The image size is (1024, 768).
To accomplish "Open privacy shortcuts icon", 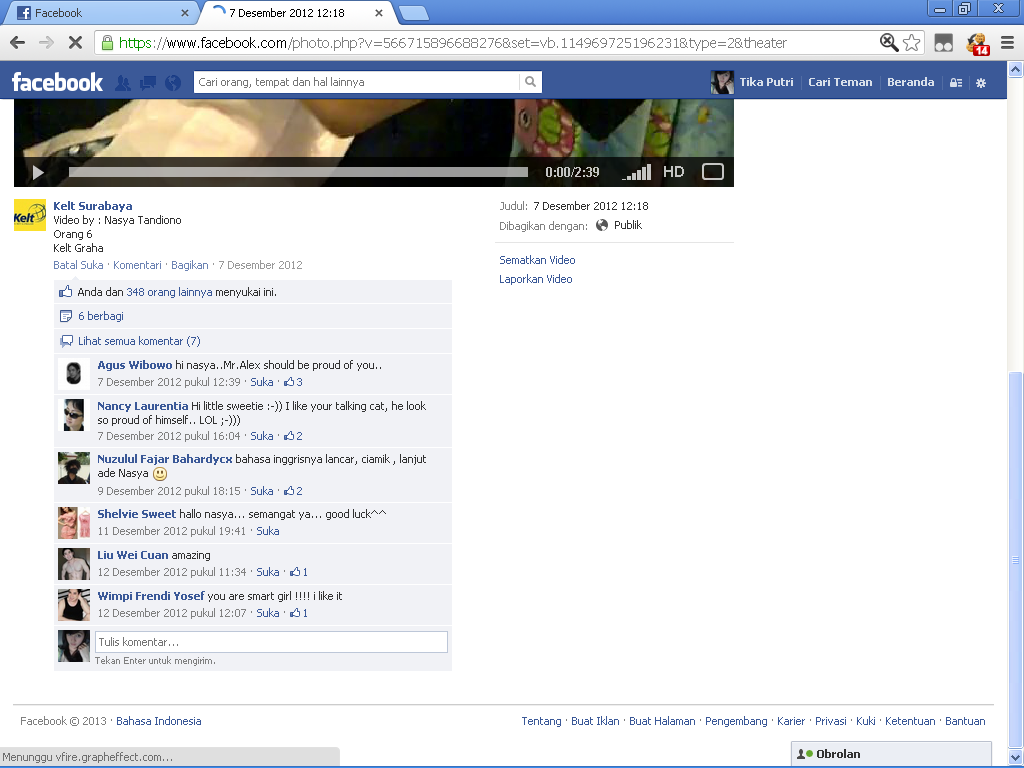I will tap(956, 83).
